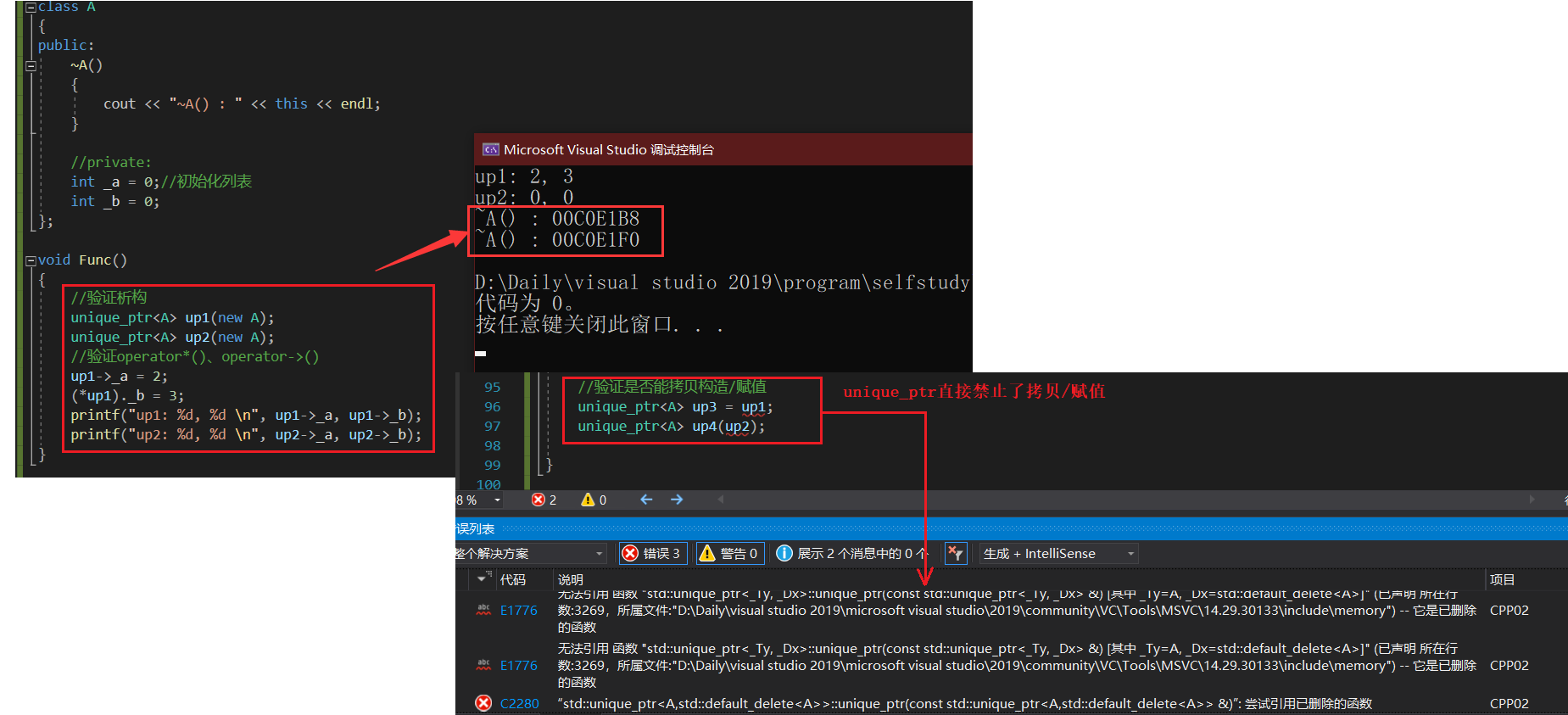Go to the next issue with the right arrow
The width and height of the screenshot is (1568, 715).
click(677, 500)
